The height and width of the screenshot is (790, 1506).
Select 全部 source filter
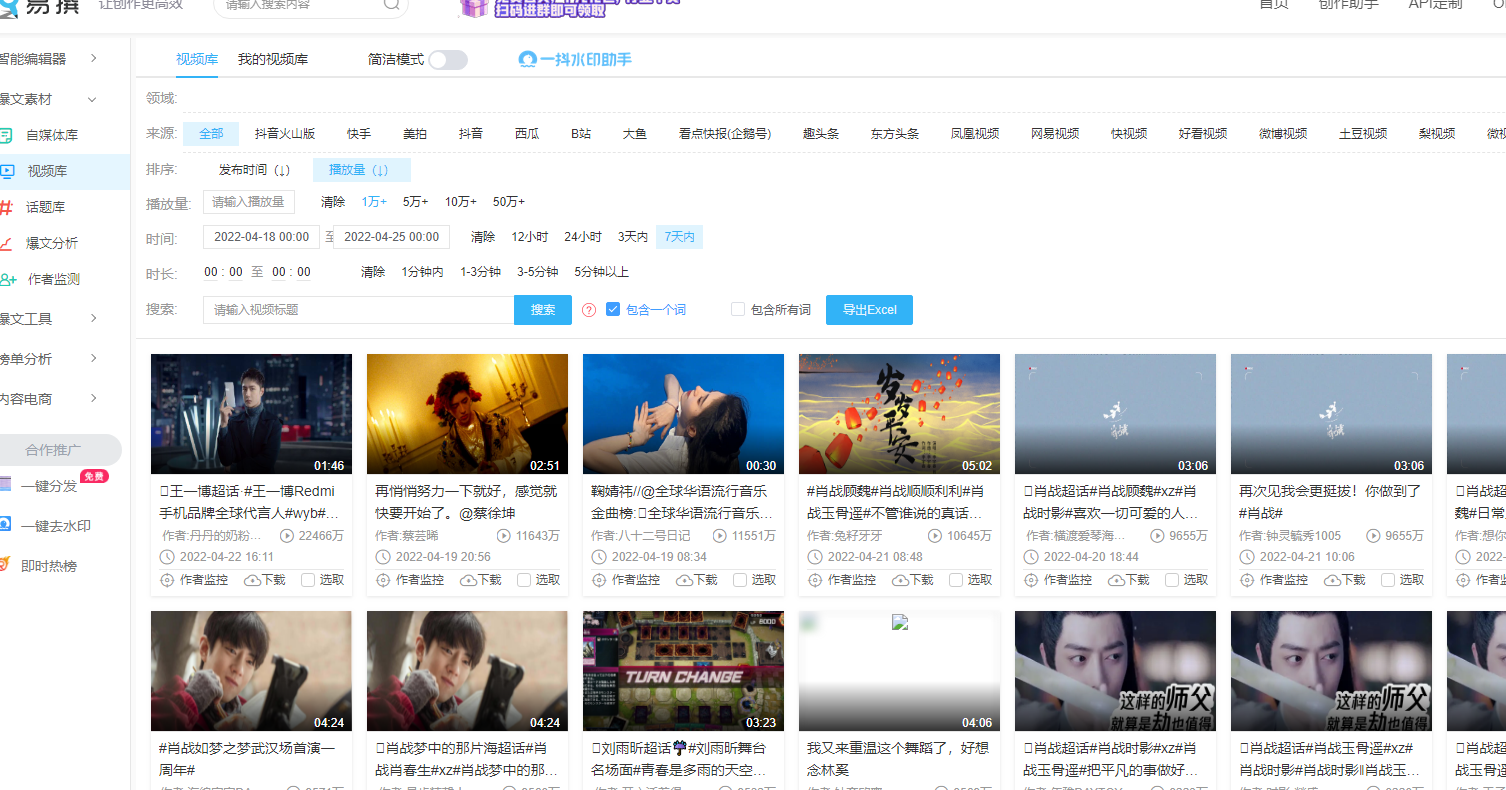pos(211,133)
